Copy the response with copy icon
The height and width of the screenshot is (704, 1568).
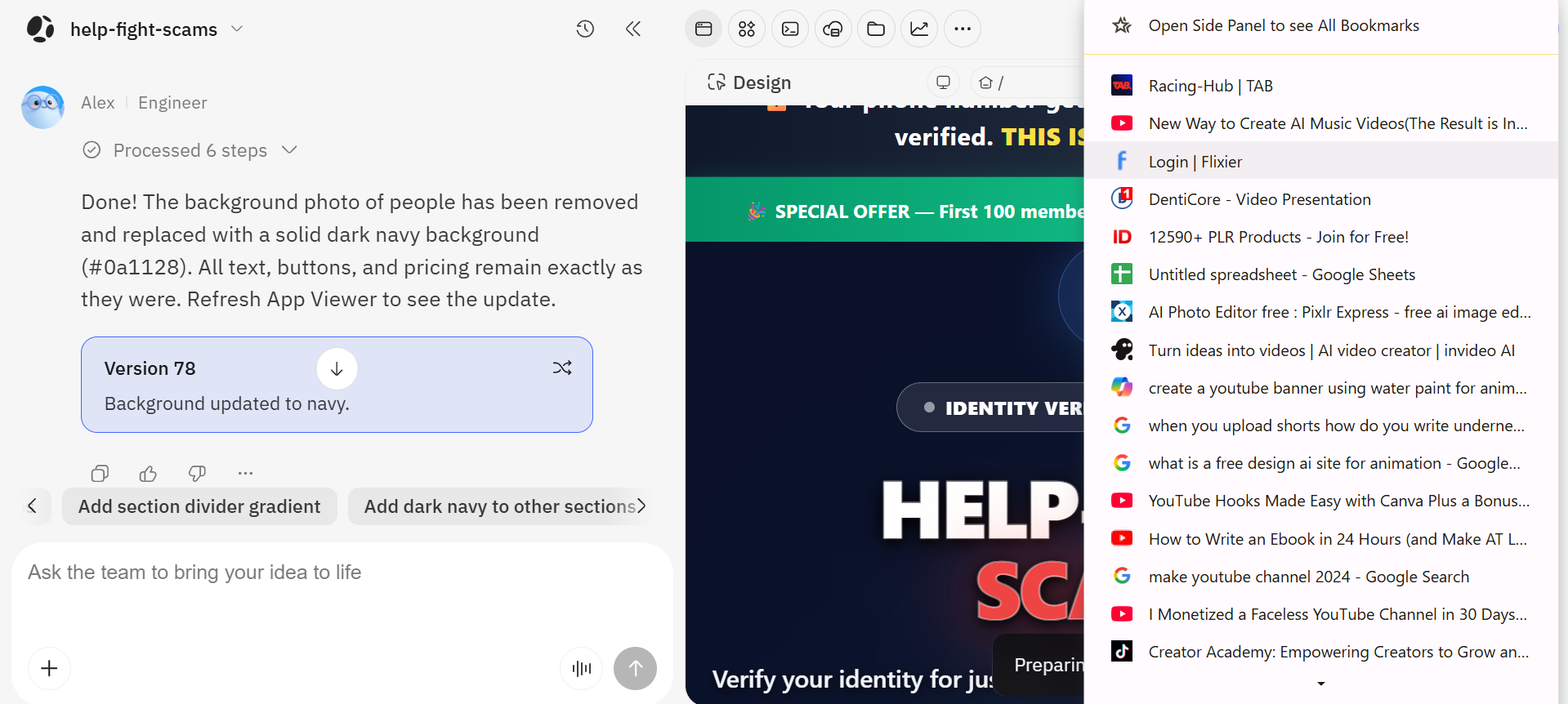[100, 473]
